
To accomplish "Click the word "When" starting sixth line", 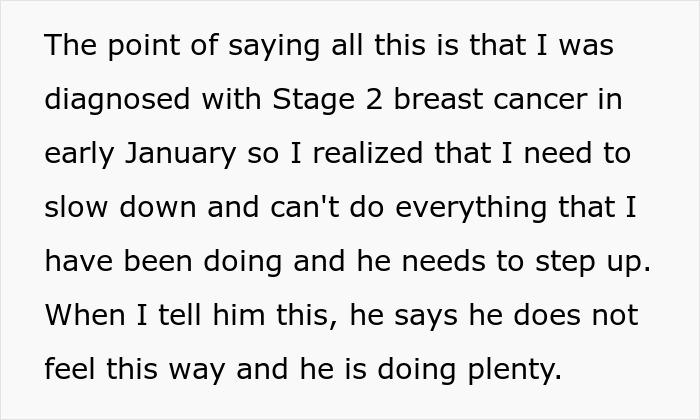I will 85,316.
